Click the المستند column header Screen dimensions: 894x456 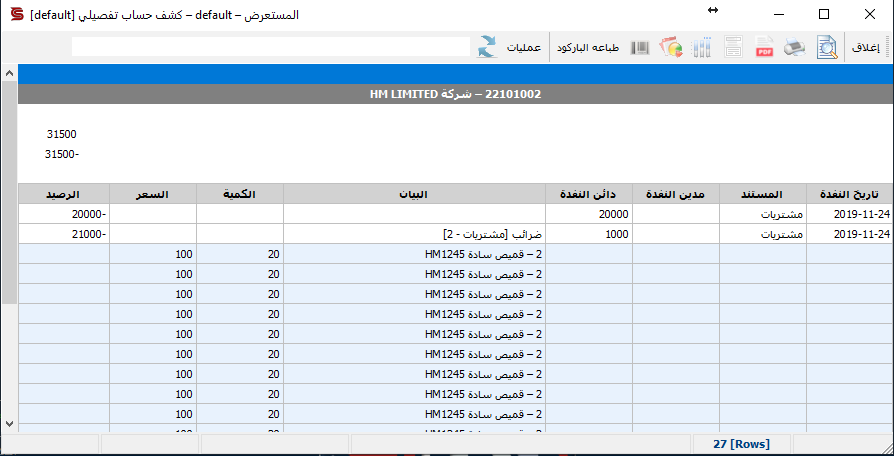pyautogui.click(x=762, y=194)
